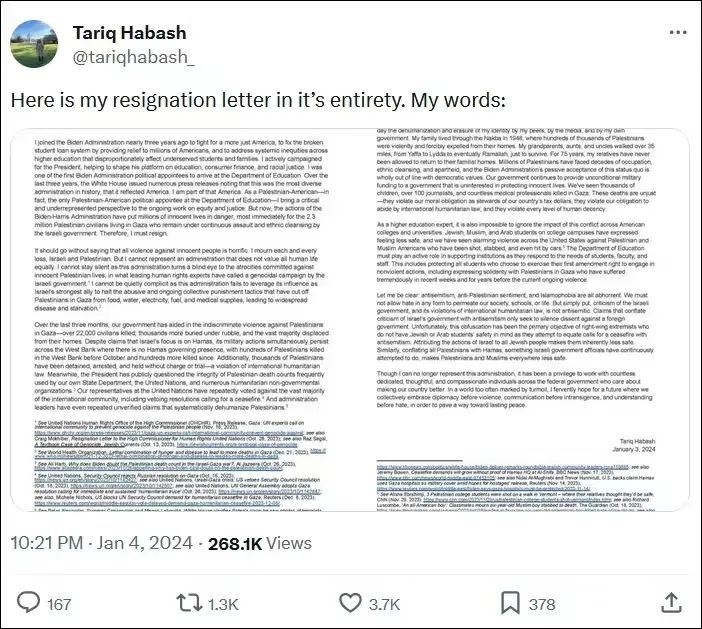Like the post with the heart icon
The width and height of the screenshot is (702, 629).
349,604
